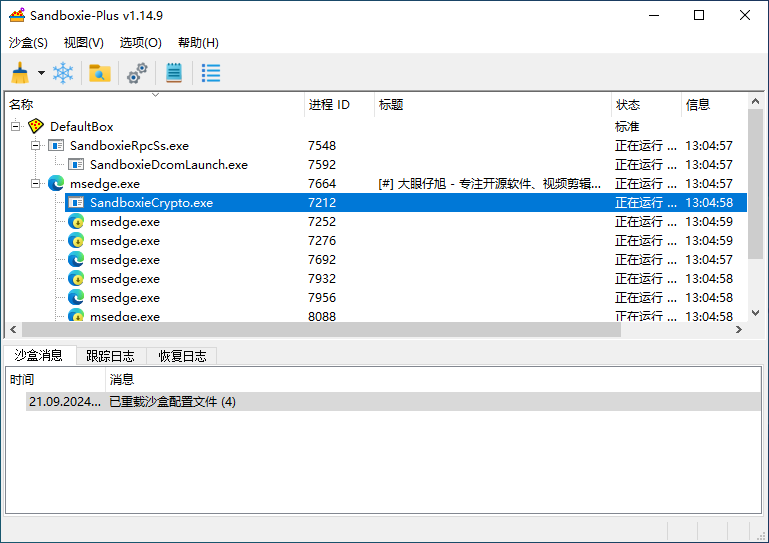Open the 帮助(H) menu
Screen dimensions: 769x543
(x=198, y=43)
